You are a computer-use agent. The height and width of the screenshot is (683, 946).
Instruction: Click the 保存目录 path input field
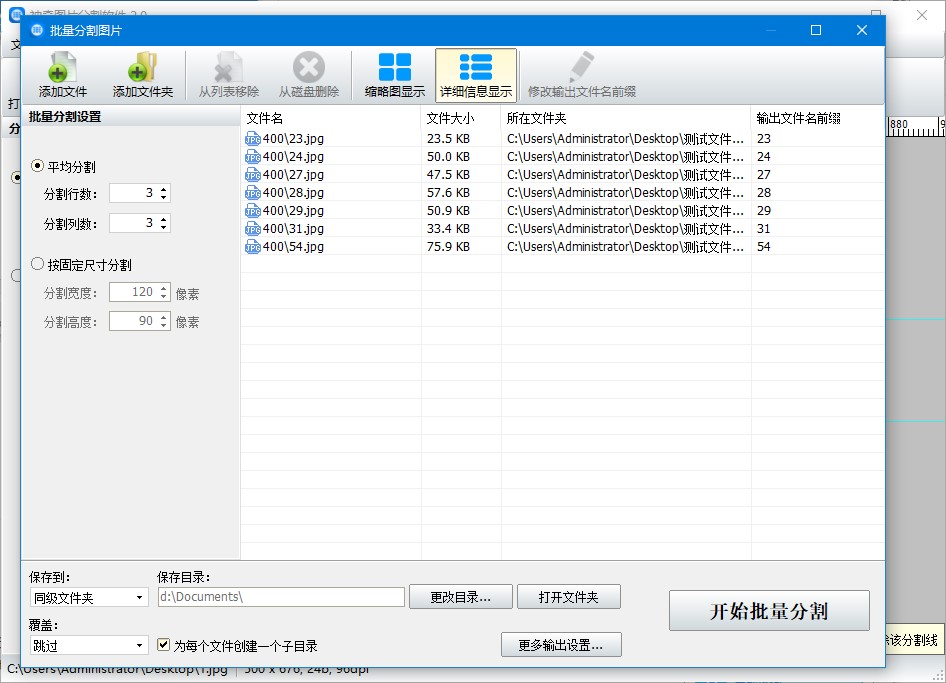pos(280,598)
